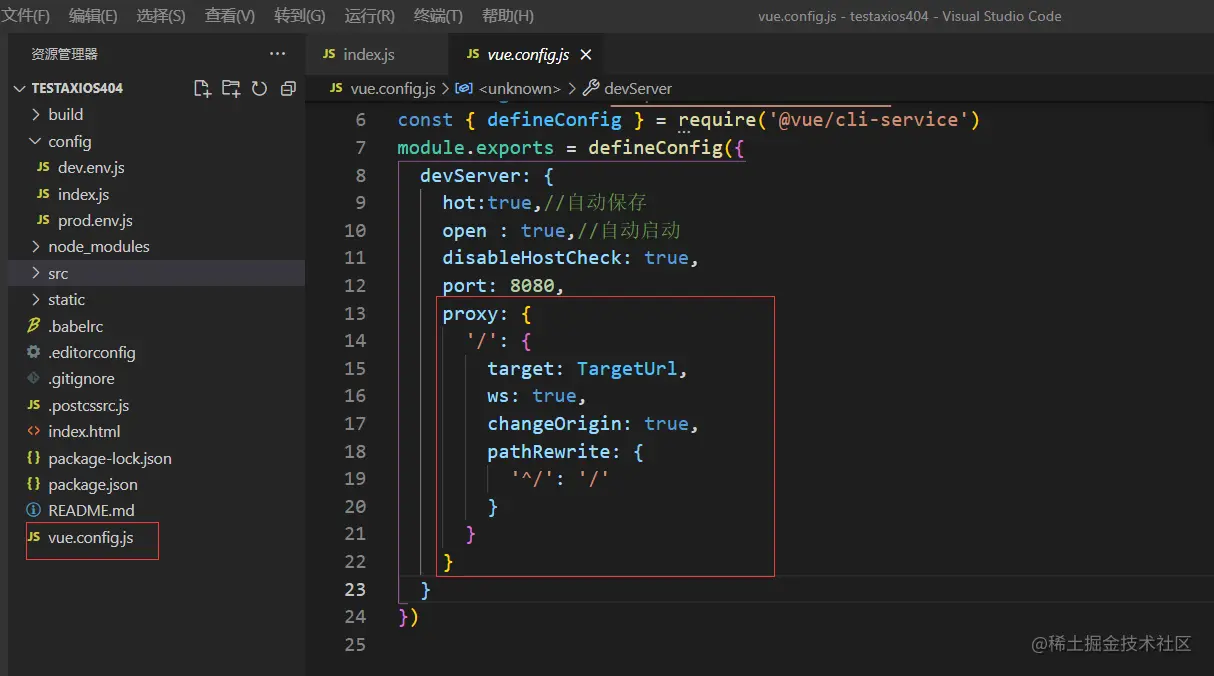Open the .babelrc file
1214x676 pixels.
pos(76,326)
